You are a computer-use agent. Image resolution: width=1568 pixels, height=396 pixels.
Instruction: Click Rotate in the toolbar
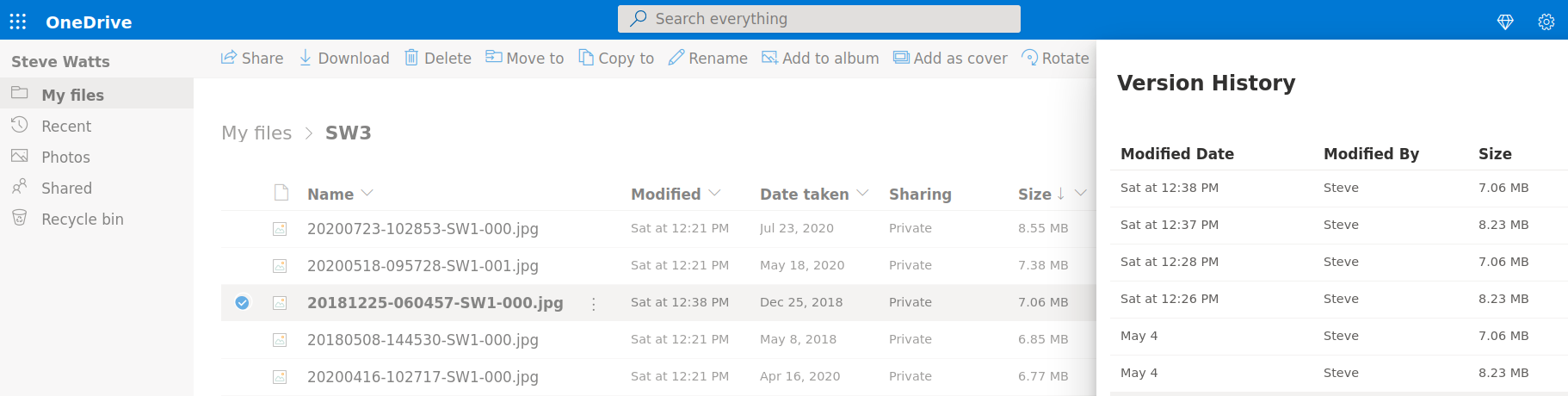point(1055,58)
